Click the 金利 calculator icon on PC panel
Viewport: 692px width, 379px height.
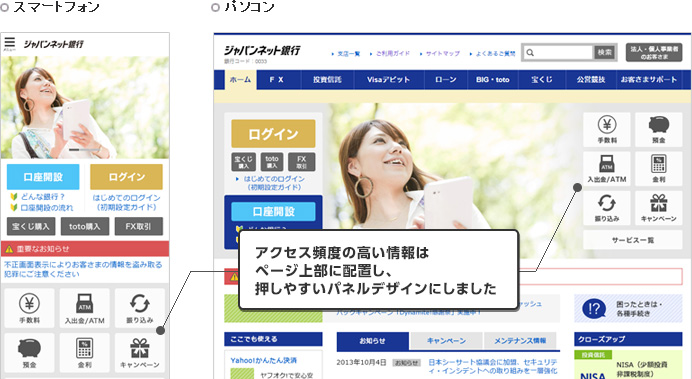tap(658, 169)
